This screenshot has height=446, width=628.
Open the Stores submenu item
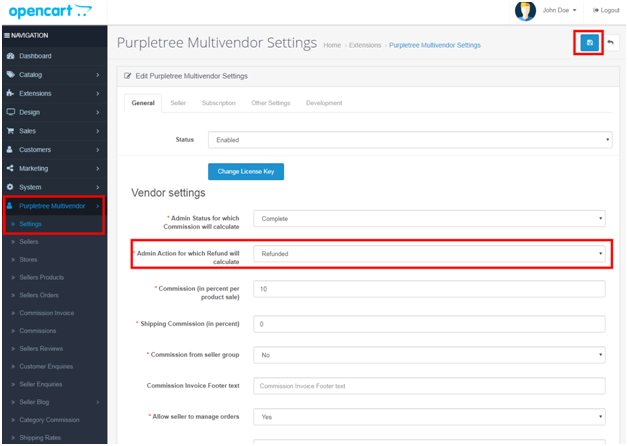tap(28, 259)
